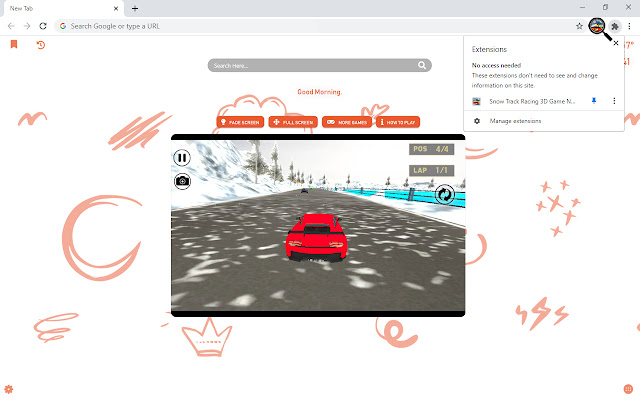The width and height of the screenshot is (640, 400).
Task: Unpin the Snow Track Racing extension
Action: (594, 101)
